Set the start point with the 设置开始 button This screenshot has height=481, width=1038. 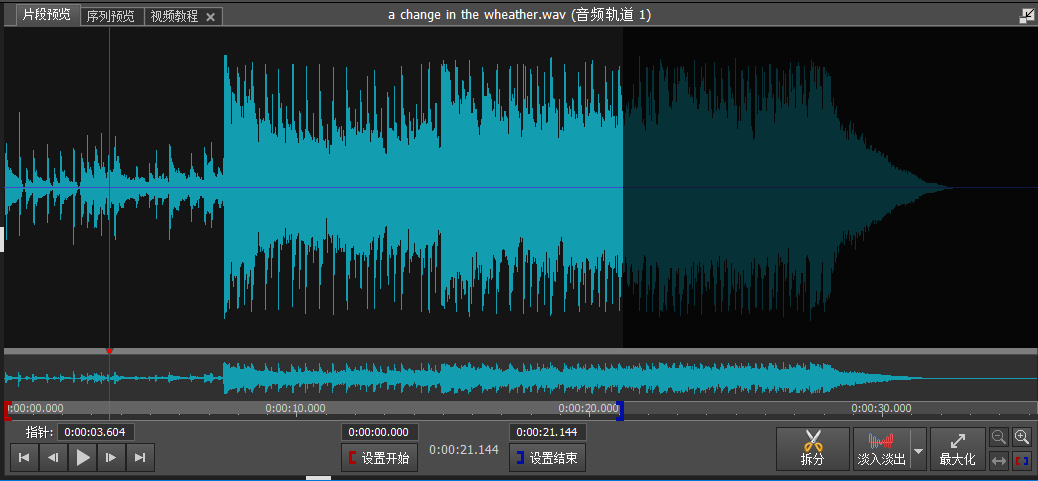click(x=380, y=458)
